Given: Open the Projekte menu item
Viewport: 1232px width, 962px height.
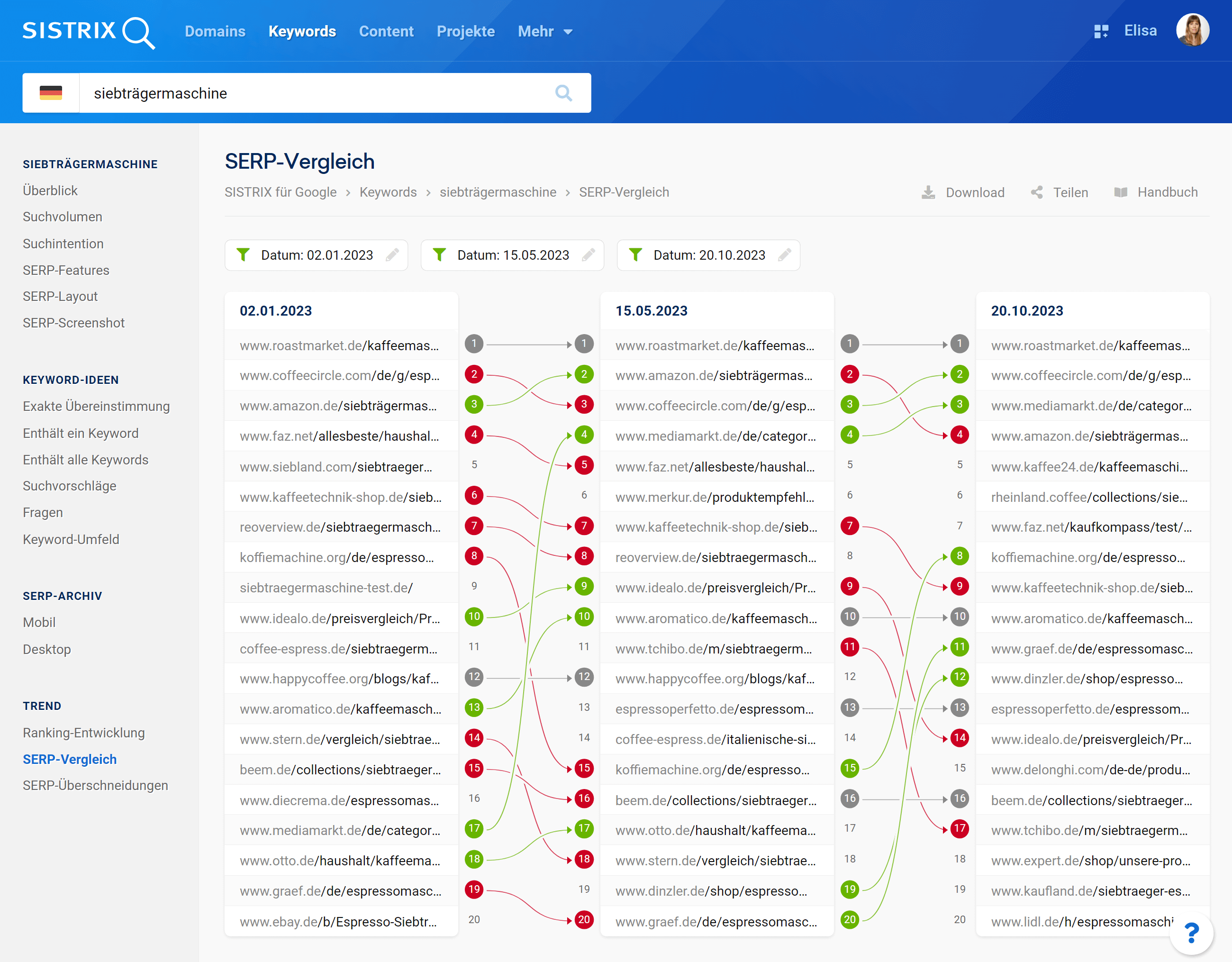Looking at the screenshot, I should click(465, 32).
